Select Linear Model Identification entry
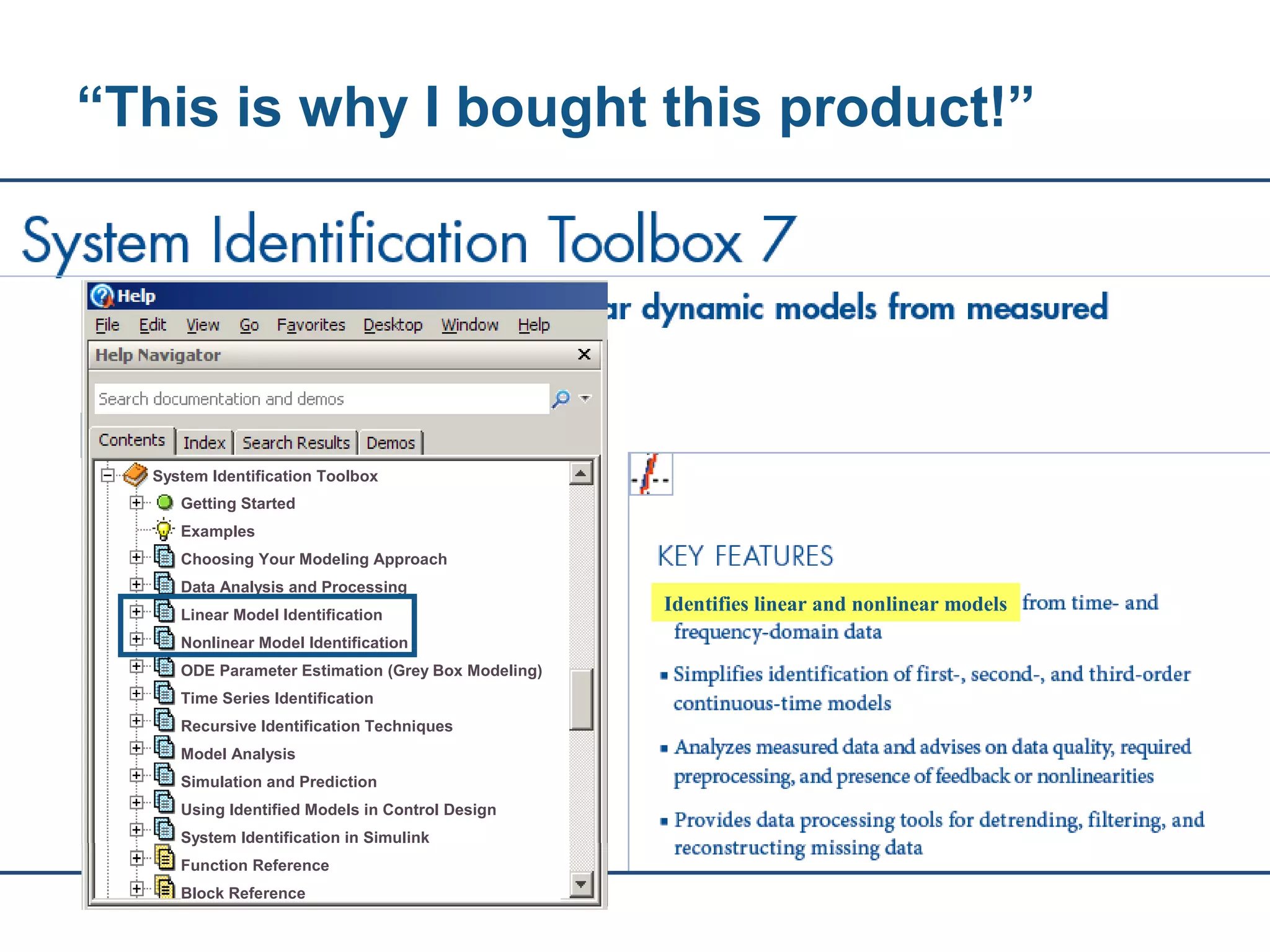The height and width of the screenshot is (952, 1270). [x=281, y=615]
